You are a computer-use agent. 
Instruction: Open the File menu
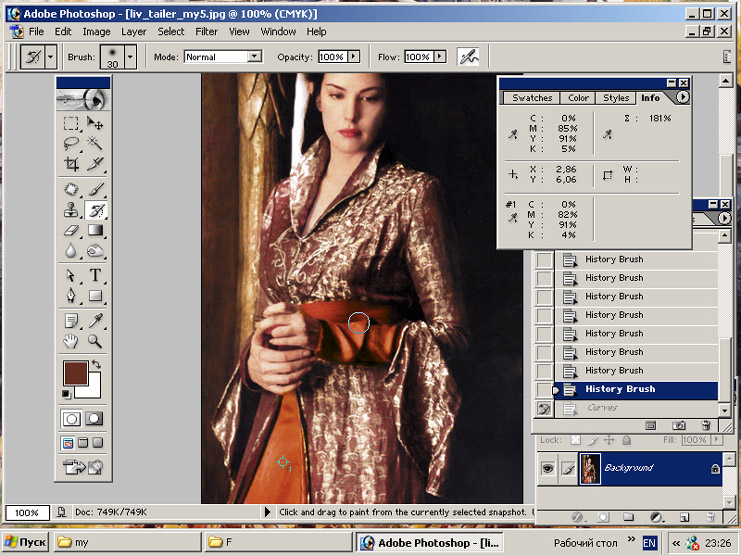(36, 32)
